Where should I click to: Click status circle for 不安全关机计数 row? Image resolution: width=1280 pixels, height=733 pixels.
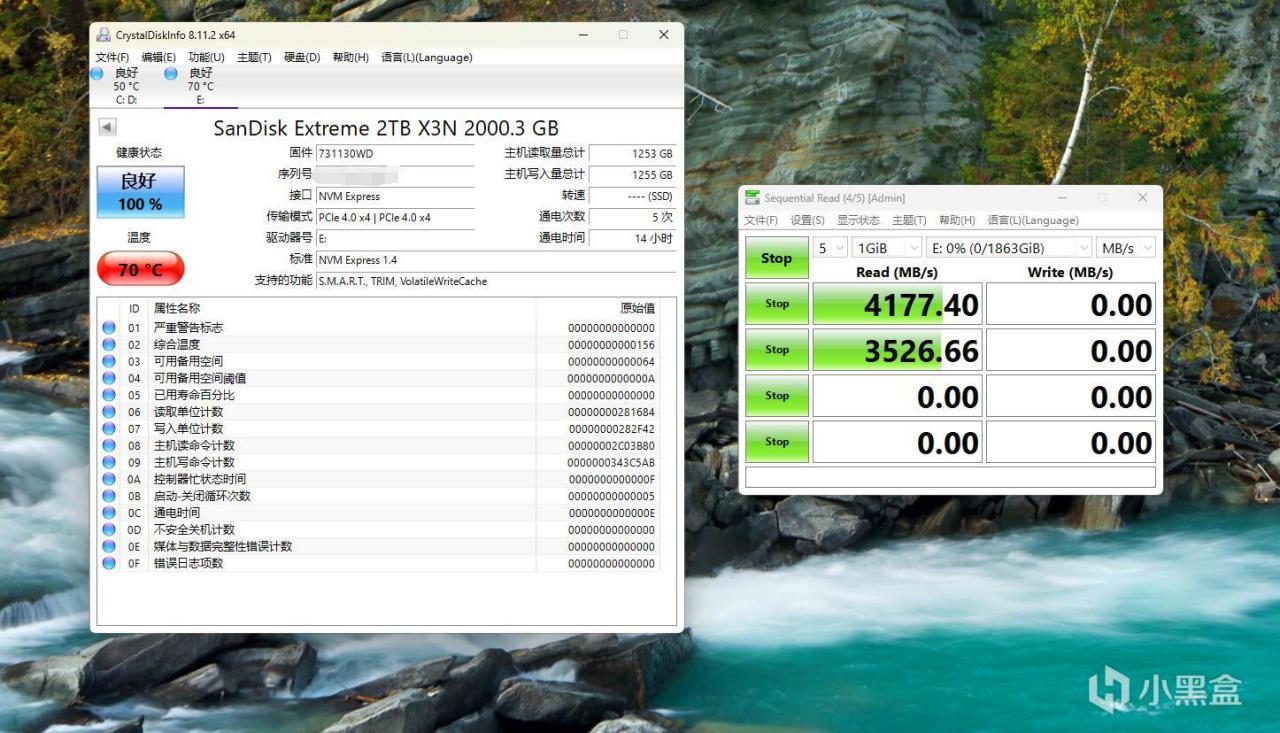pyautogui.click(x=108, y=530)
